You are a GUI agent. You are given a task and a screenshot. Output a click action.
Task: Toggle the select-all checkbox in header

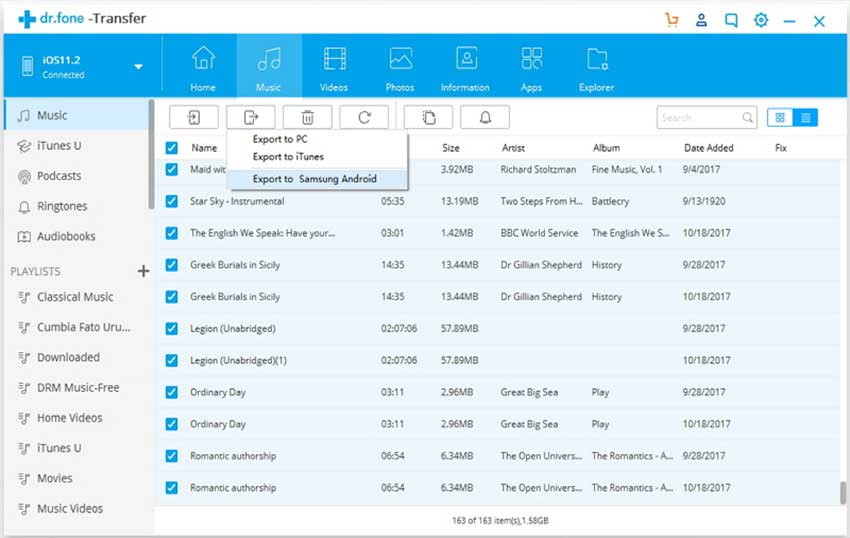click(172, 148)
